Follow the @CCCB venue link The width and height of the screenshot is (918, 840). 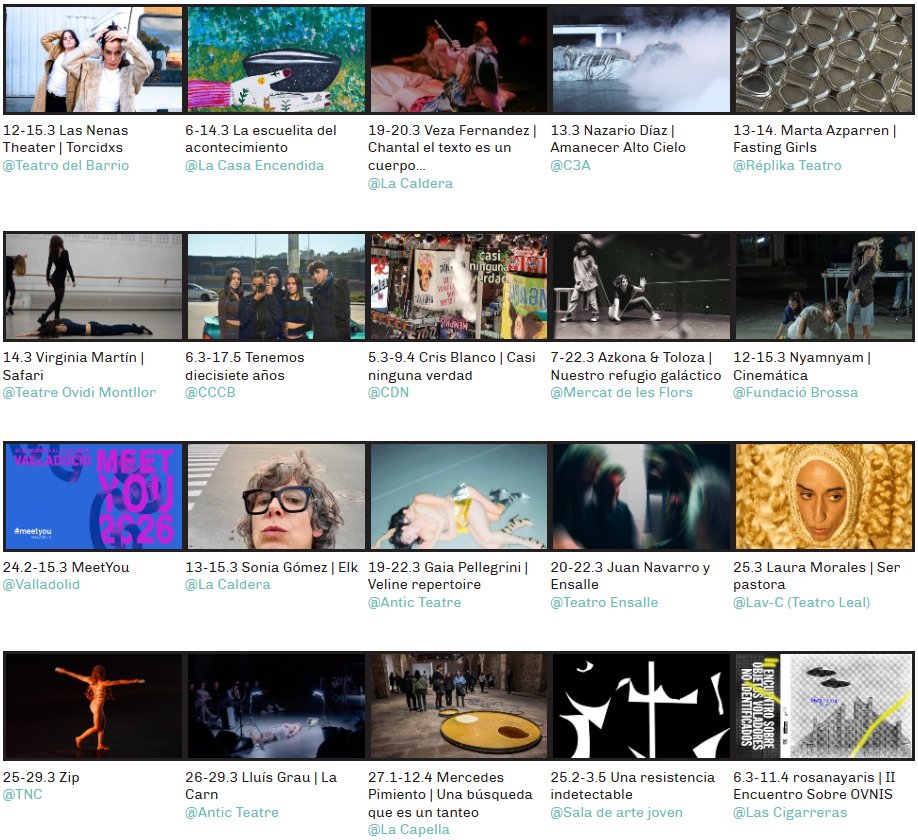[x=210, y=393]
